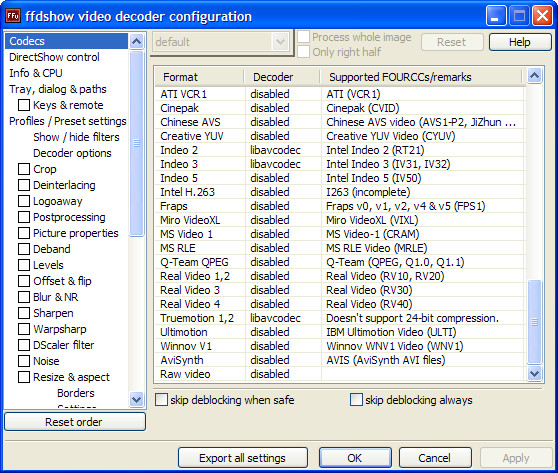Click the Cancel button
The width and height of the screenshot is (558, 473).
pos(435,458)
